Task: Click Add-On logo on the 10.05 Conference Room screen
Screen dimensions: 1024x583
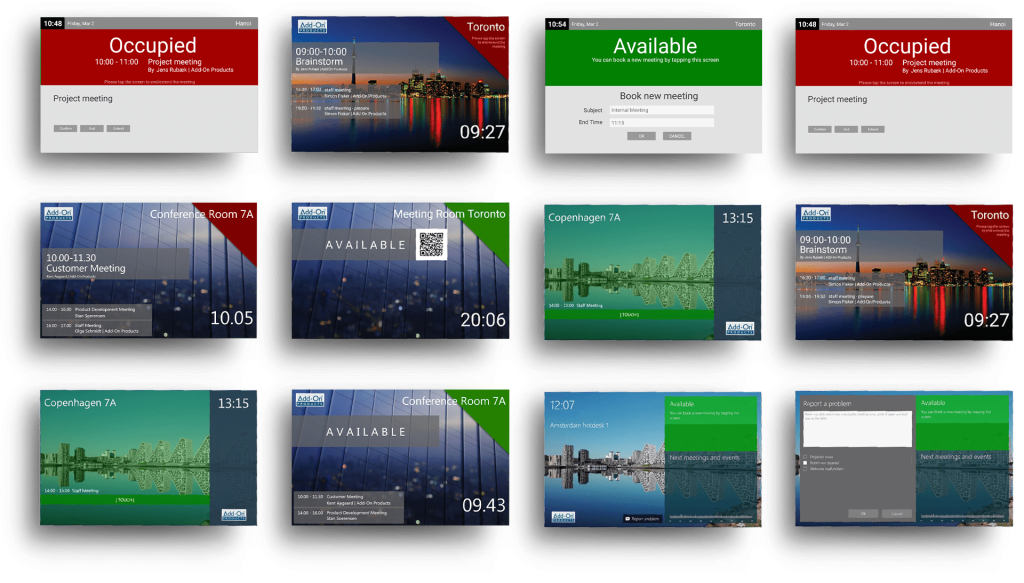Action: 59,215
